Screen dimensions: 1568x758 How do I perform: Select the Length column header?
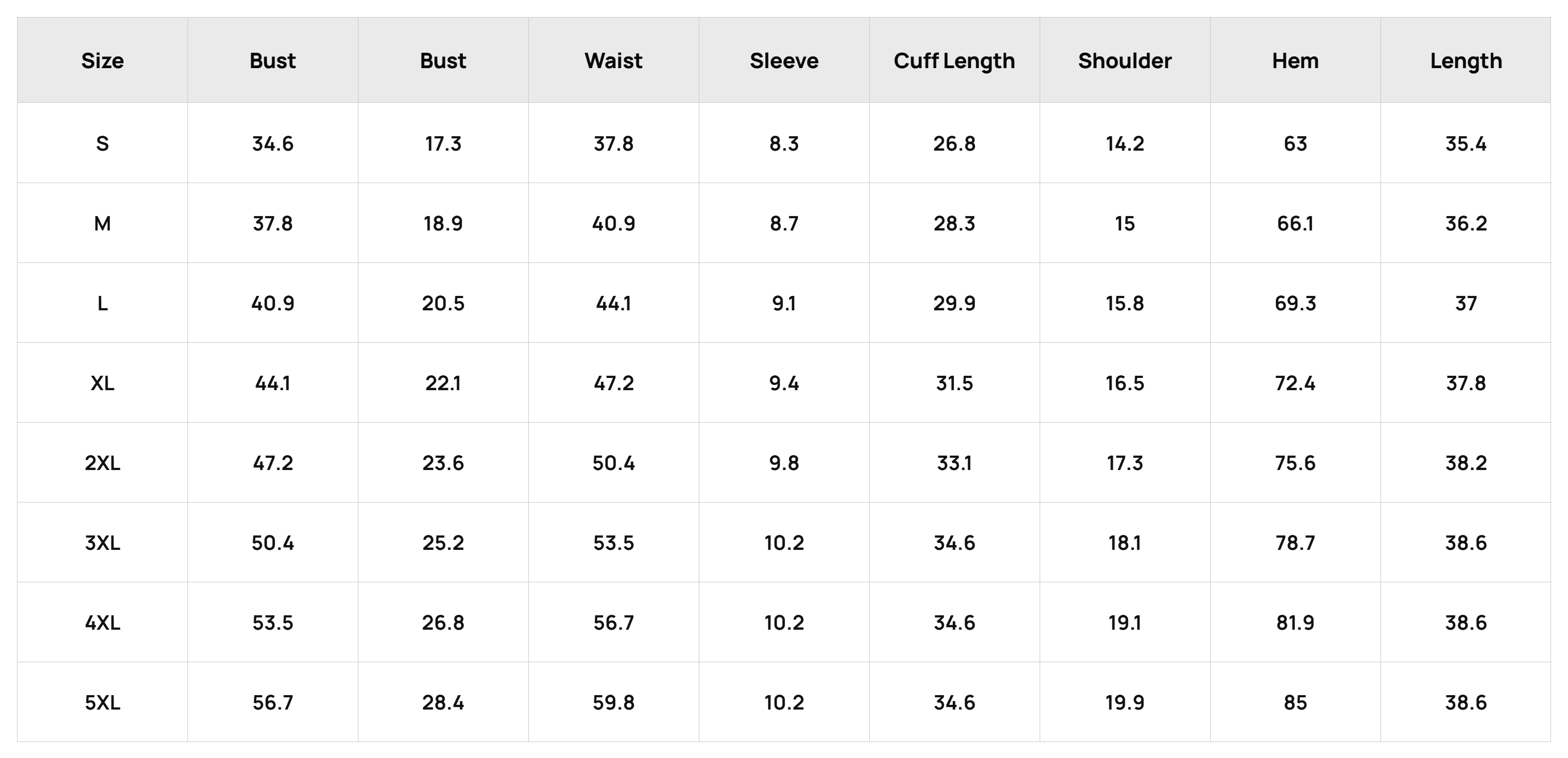1466,60
